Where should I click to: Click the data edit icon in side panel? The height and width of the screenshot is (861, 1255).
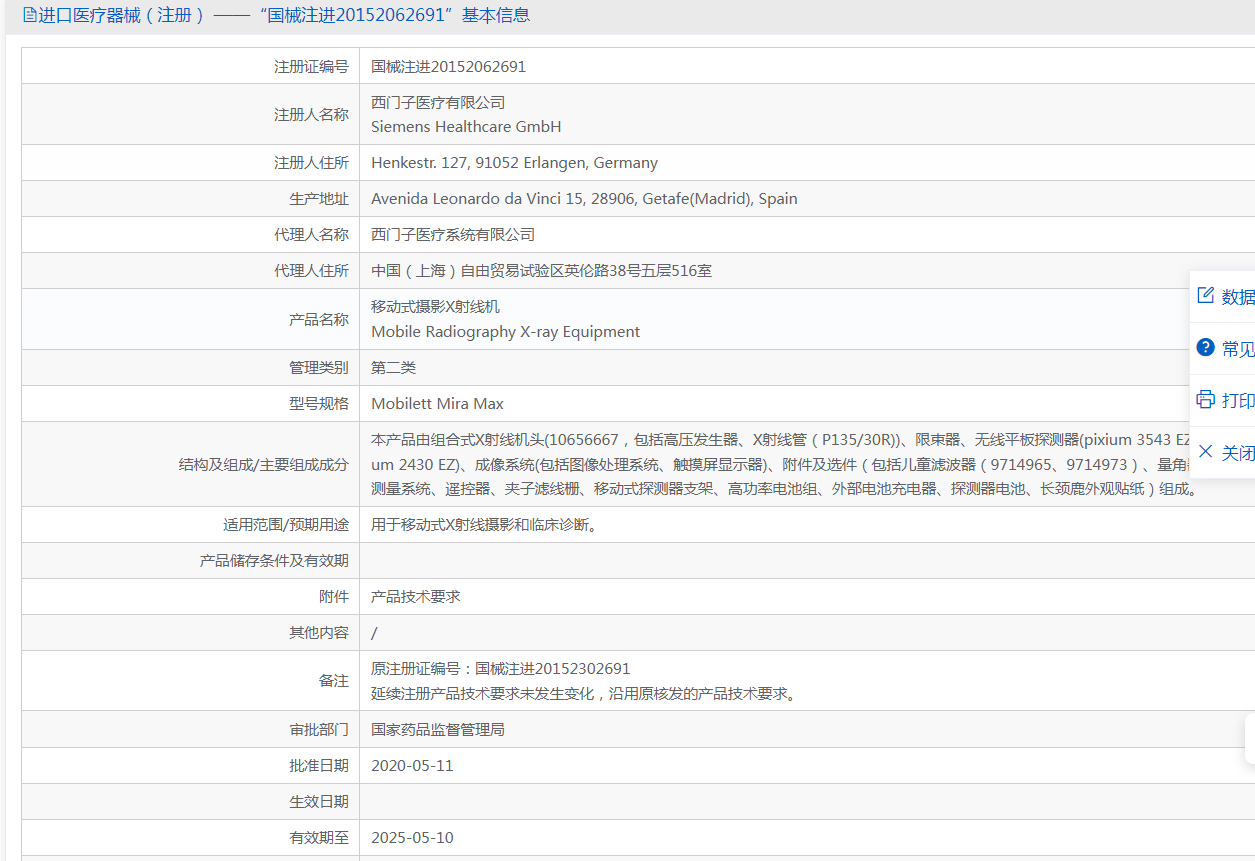coord(1205,295)
